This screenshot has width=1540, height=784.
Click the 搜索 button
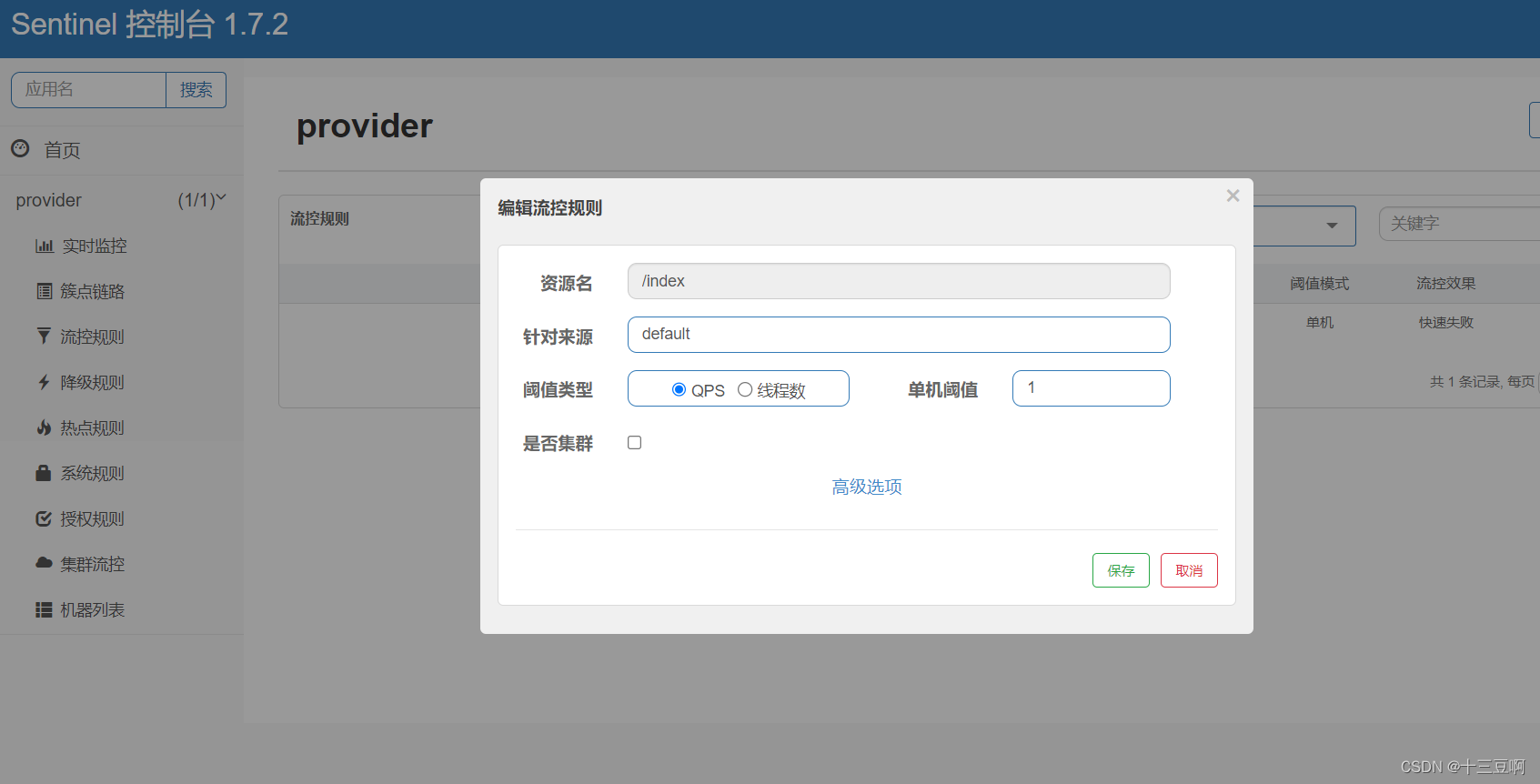pos(196,90)
